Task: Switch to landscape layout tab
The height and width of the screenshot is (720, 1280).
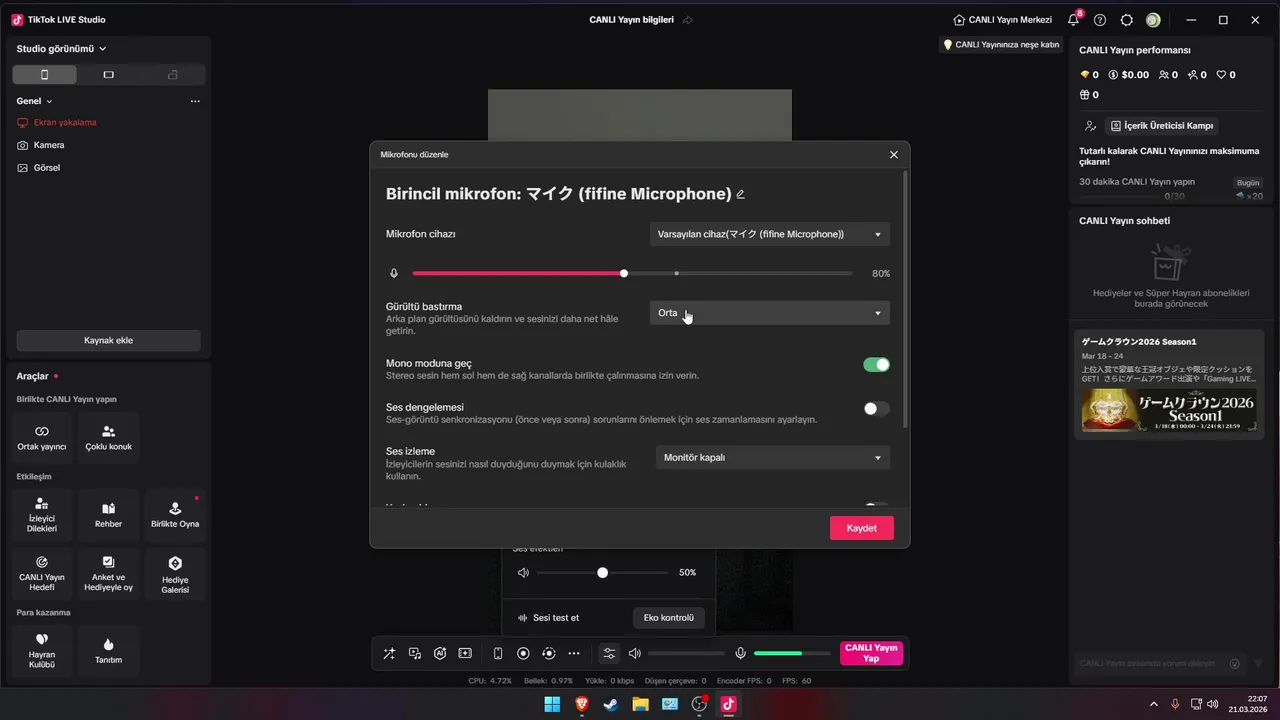Action: (x=108, y=75)
